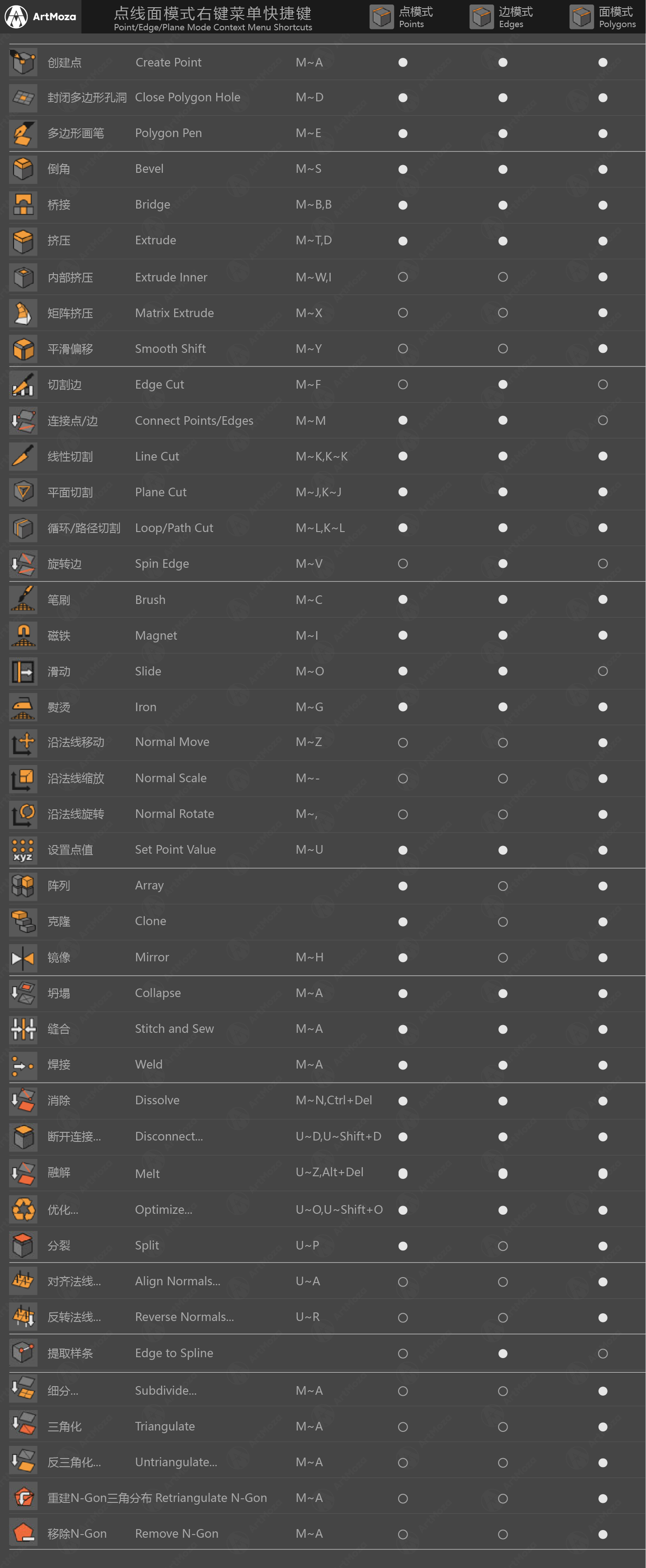Image resolution: width=646 pixels, height=1568 pixels.
Task: Select the Mirror tool icon
Action: pos(23,957)
